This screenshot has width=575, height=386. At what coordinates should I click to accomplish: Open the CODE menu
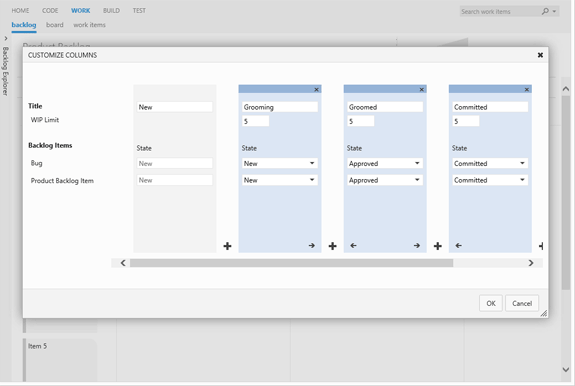pyautogui.click(x=50, y=11)
